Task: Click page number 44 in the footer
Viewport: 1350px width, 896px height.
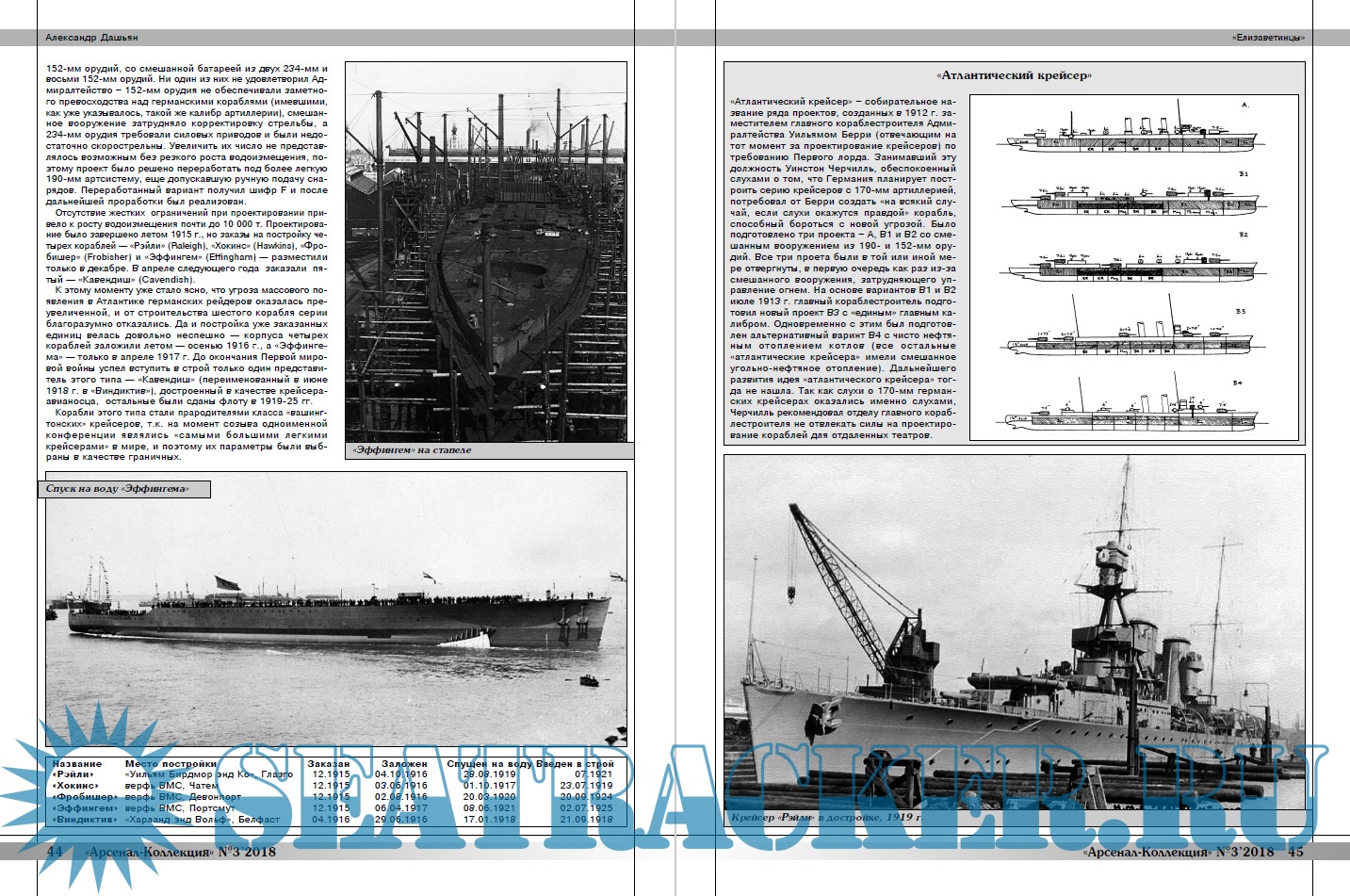Action: tap(55, 852)
